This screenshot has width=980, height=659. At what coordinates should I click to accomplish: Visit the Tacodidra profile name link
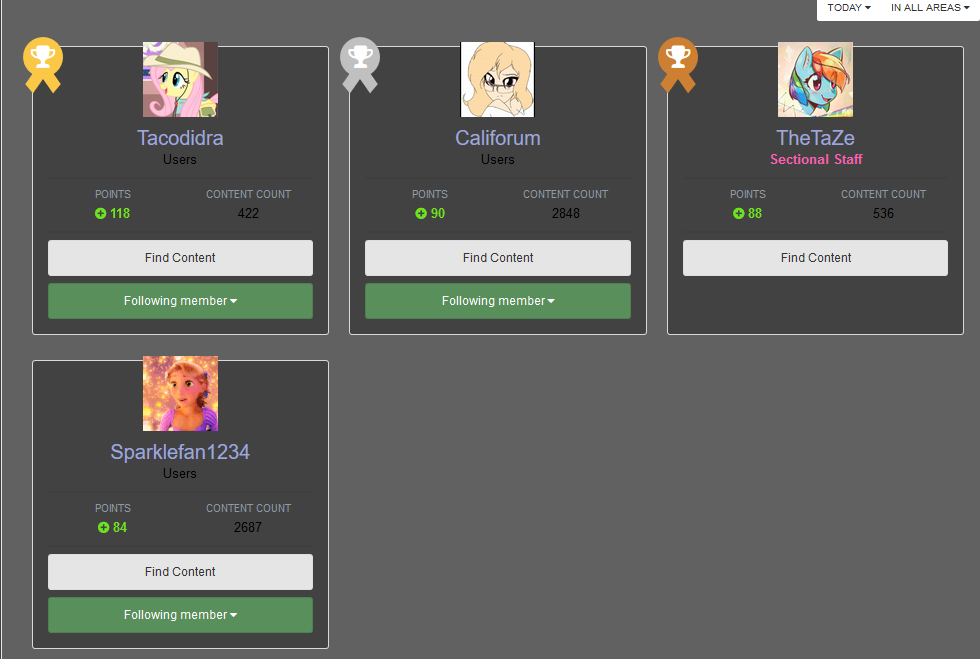click(180, 138)
